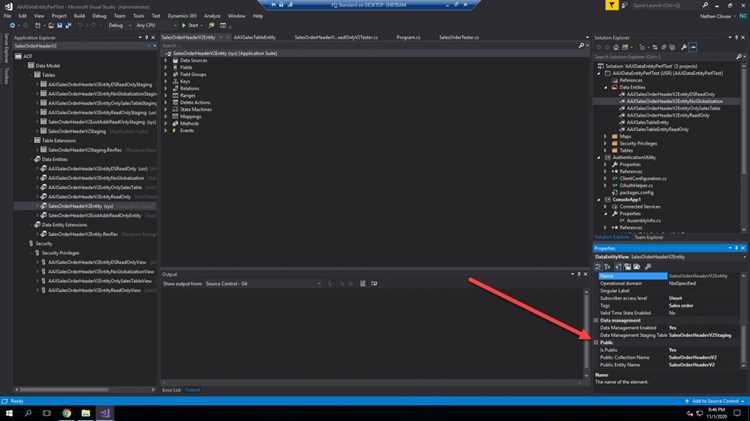Open the Build menu
The image size is (750, 421).
click(79, 16)
